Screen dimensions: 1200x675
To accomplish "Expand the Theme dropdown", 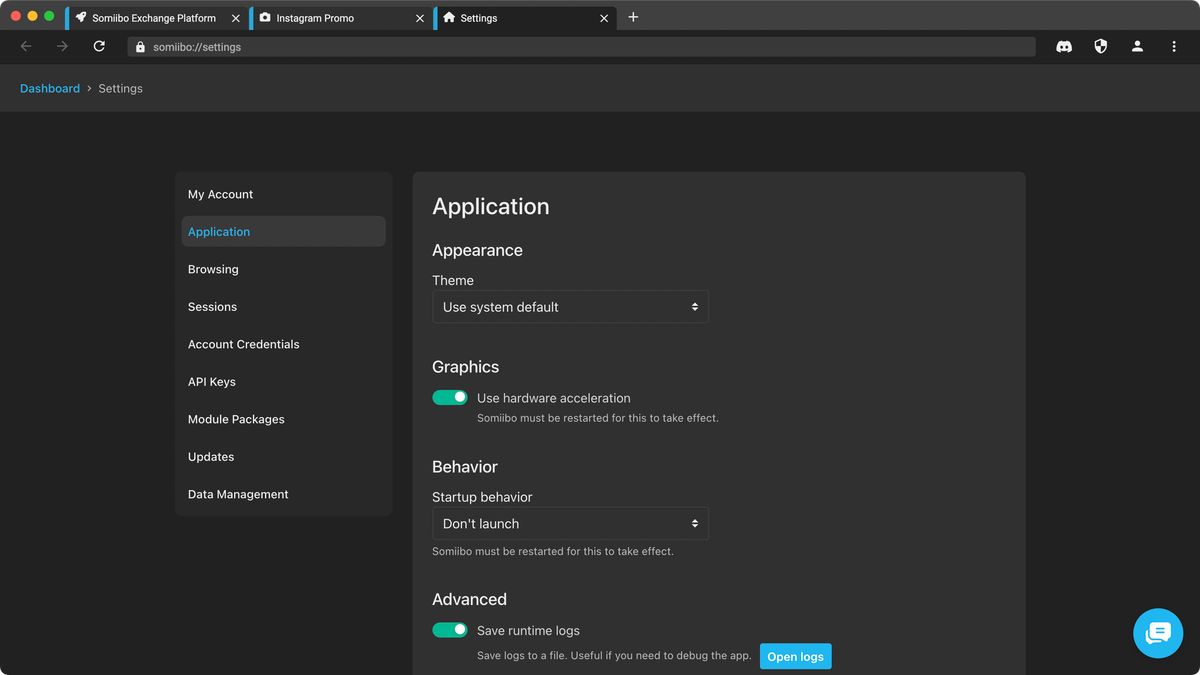I will [x=570, y=307].
